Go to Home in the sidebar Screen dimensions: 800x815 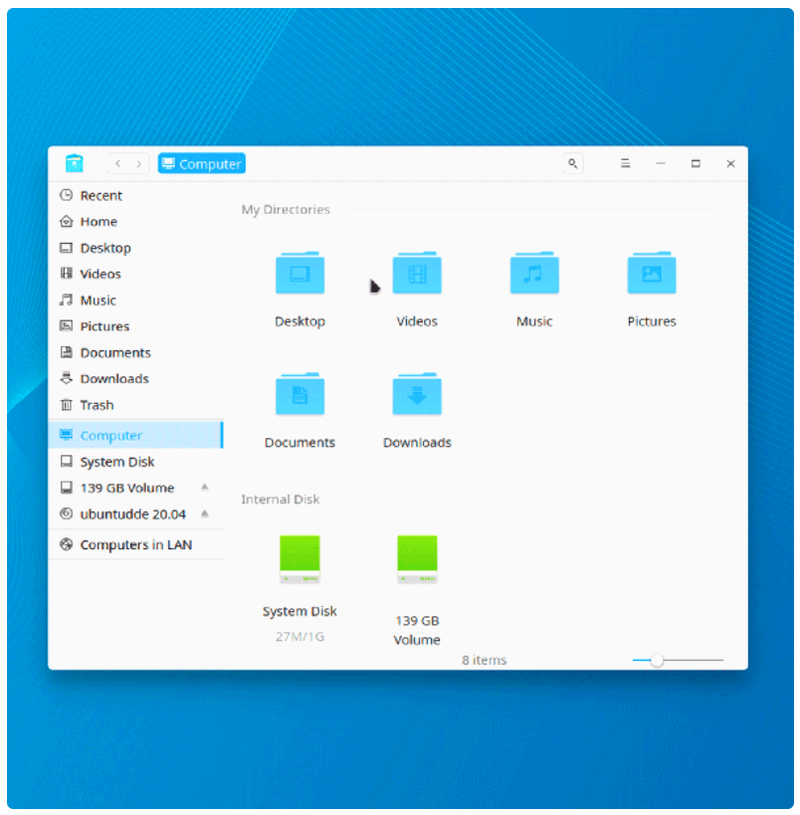click(x=136, y=221)
